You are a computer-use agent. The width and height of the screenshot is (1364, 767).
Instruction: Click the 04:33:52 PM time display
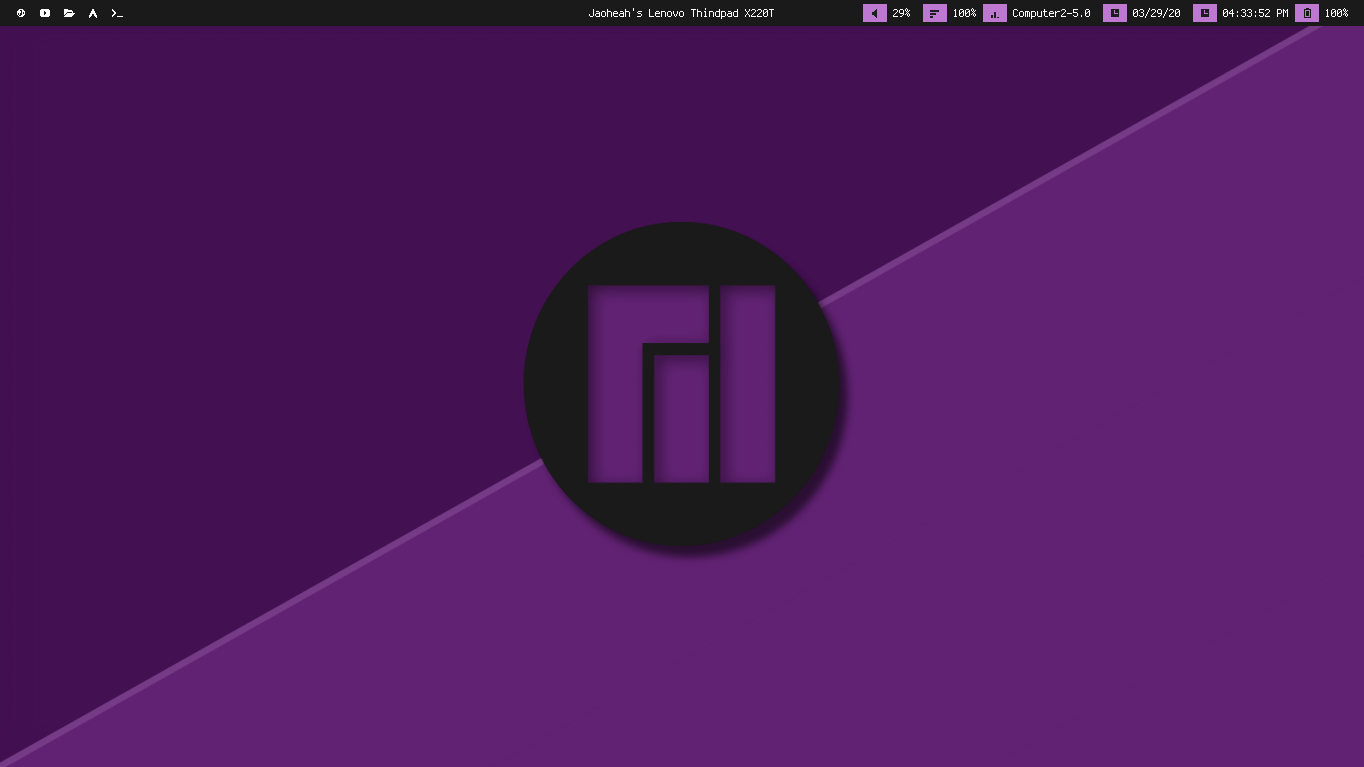tap(1254, 13)
